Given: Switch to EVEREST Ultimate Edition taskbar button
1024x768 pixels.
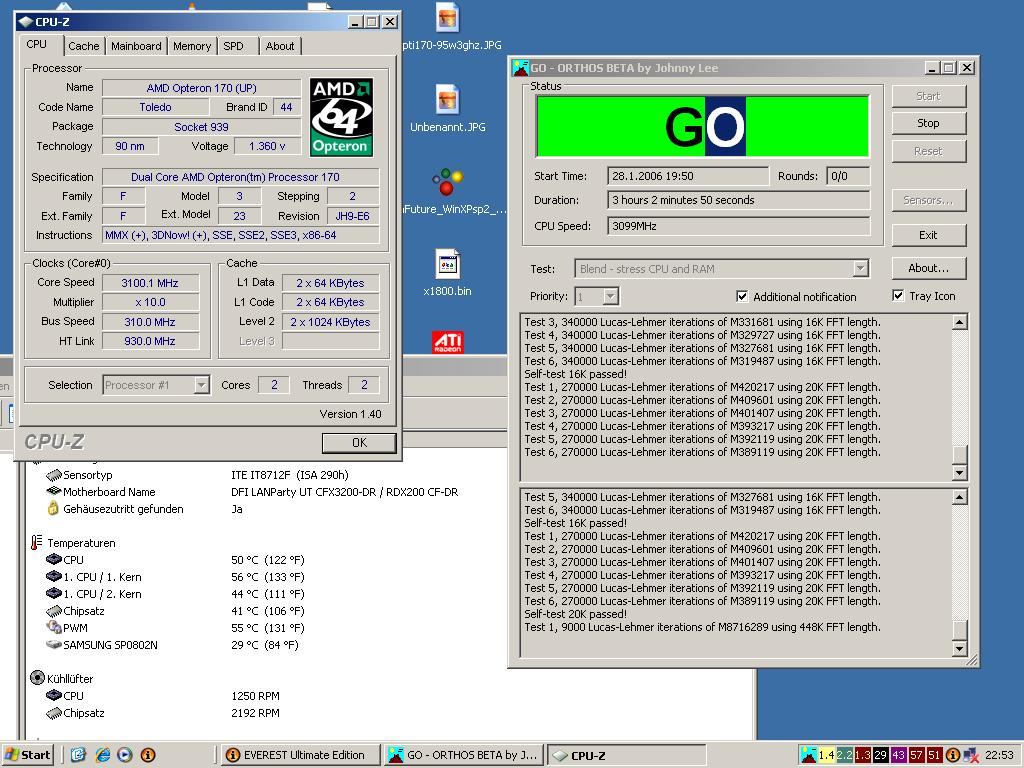Looking at the screenshot, I should click(x=300, y=755).
